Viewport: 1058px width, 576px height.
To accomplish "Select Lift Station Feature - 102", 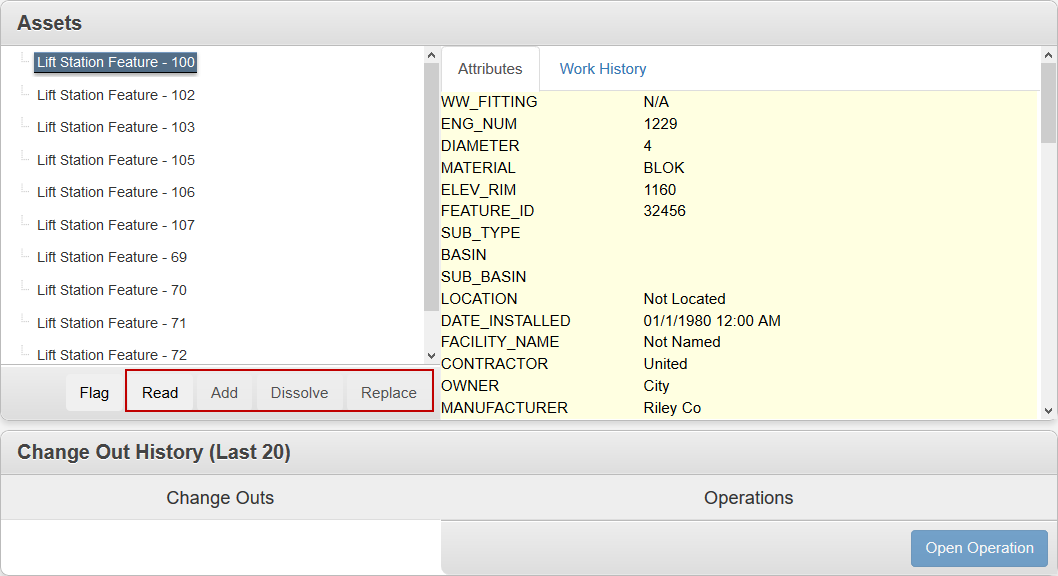I will 115,95.
